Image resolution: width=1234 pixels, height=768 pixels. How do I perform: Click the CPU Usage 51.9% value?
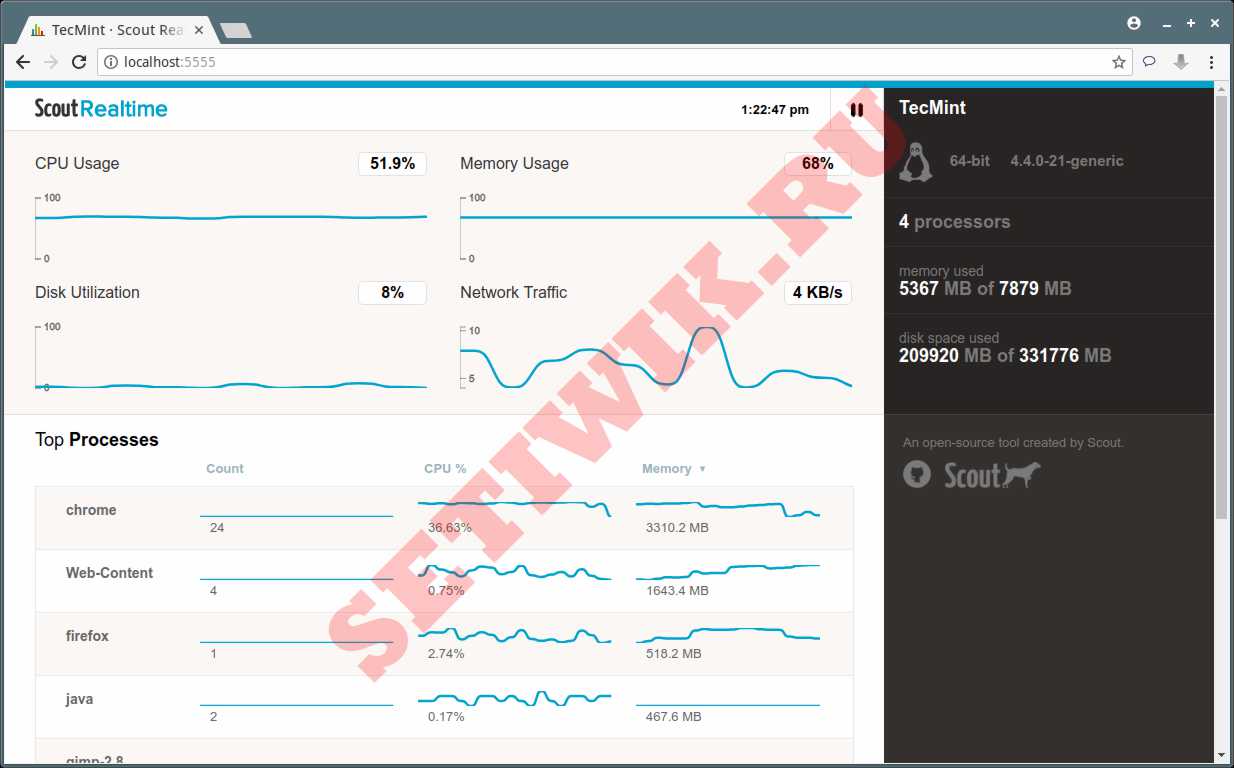393,164
